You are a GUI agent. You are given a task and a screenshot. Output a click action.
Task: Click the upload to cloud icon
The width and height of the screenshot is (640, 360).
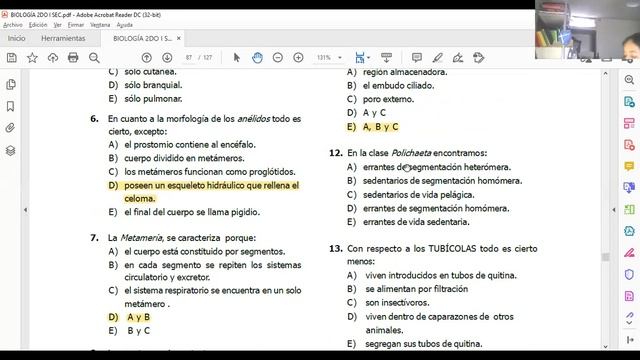pos(53,58)
